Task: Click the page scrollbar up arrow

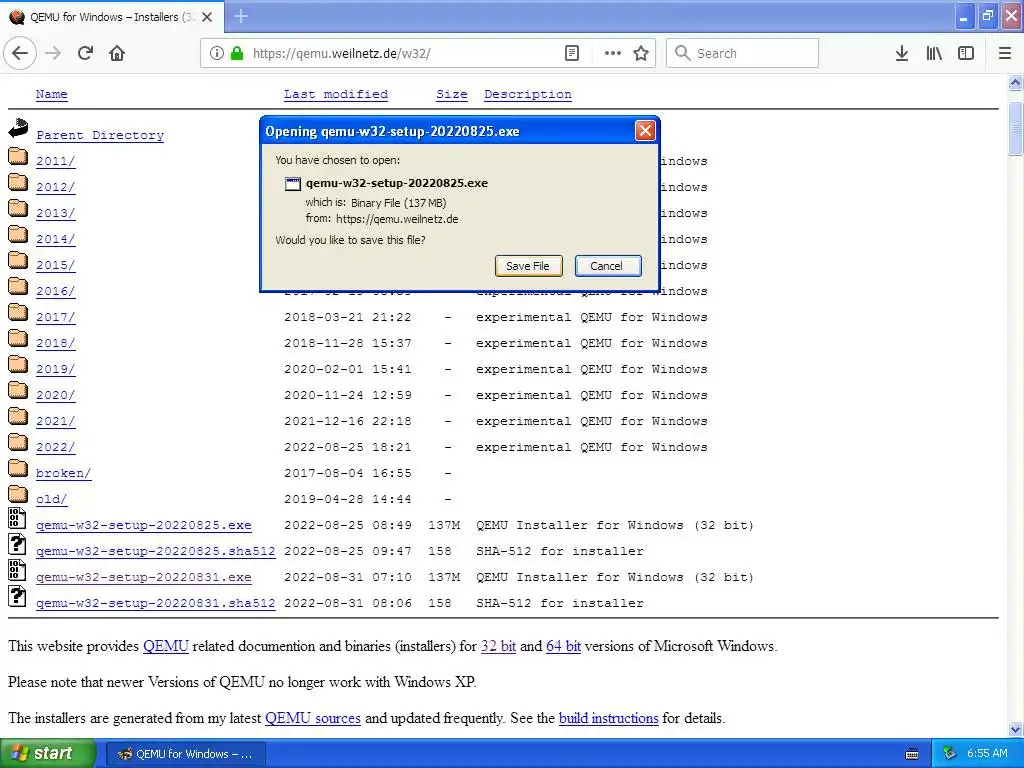Action: pyautogui.click(x=1015, y=82)
